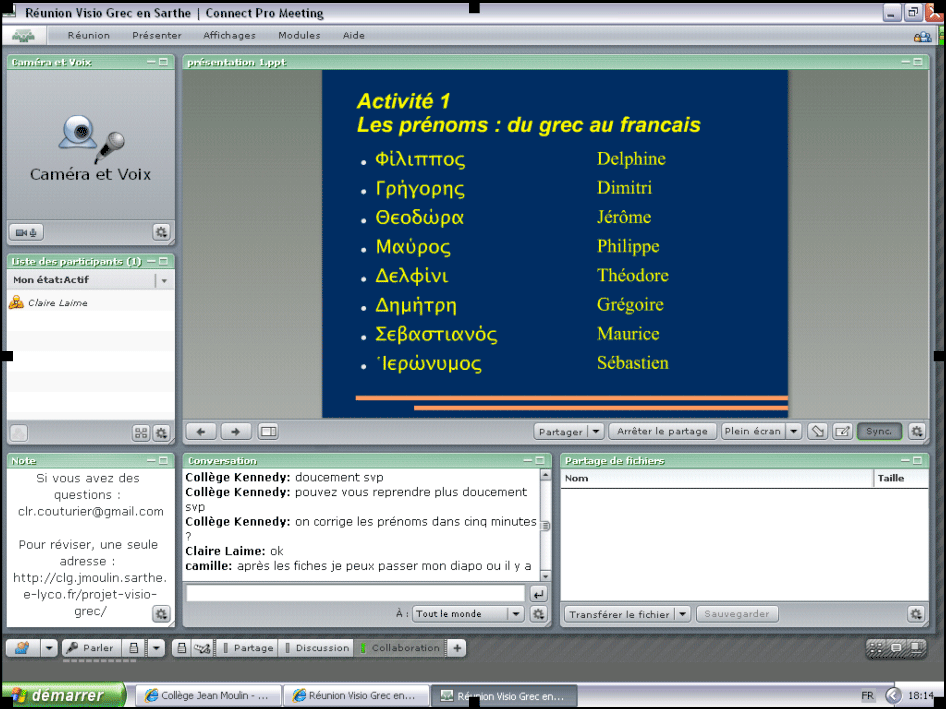
Task: Start camera and voice with webcam icon button
Action: click(26, 232)
